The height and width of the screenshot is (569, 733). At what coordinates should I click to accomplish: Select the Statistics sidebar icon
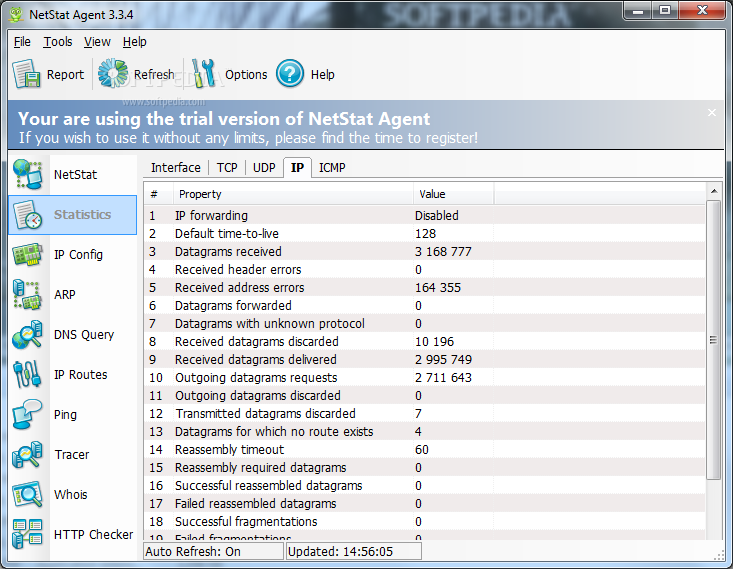pyautogui.click(x=28, y=215)
